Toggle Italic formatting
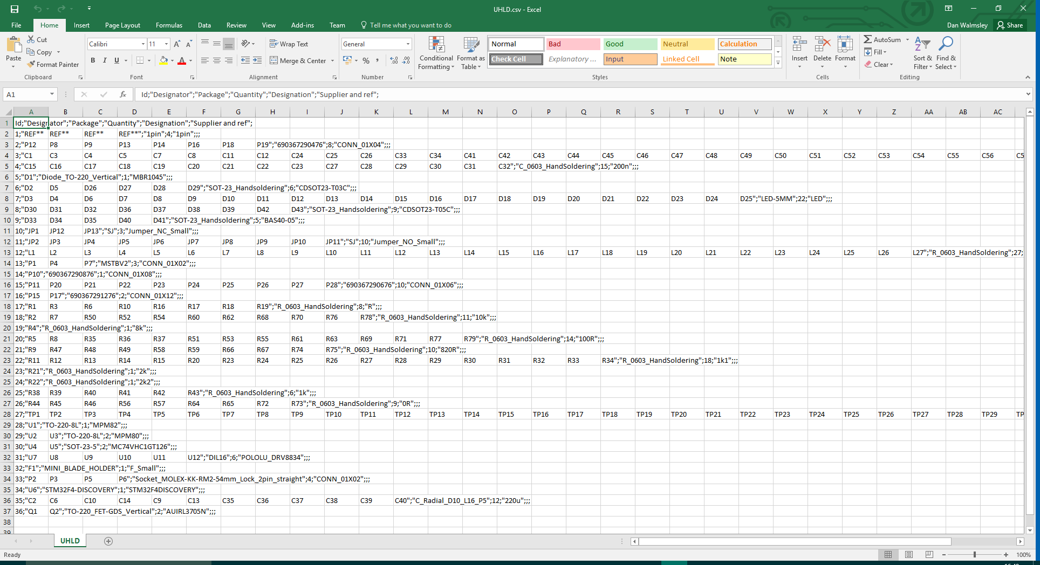Viewport: 1040px width, 566px height. 105,61
